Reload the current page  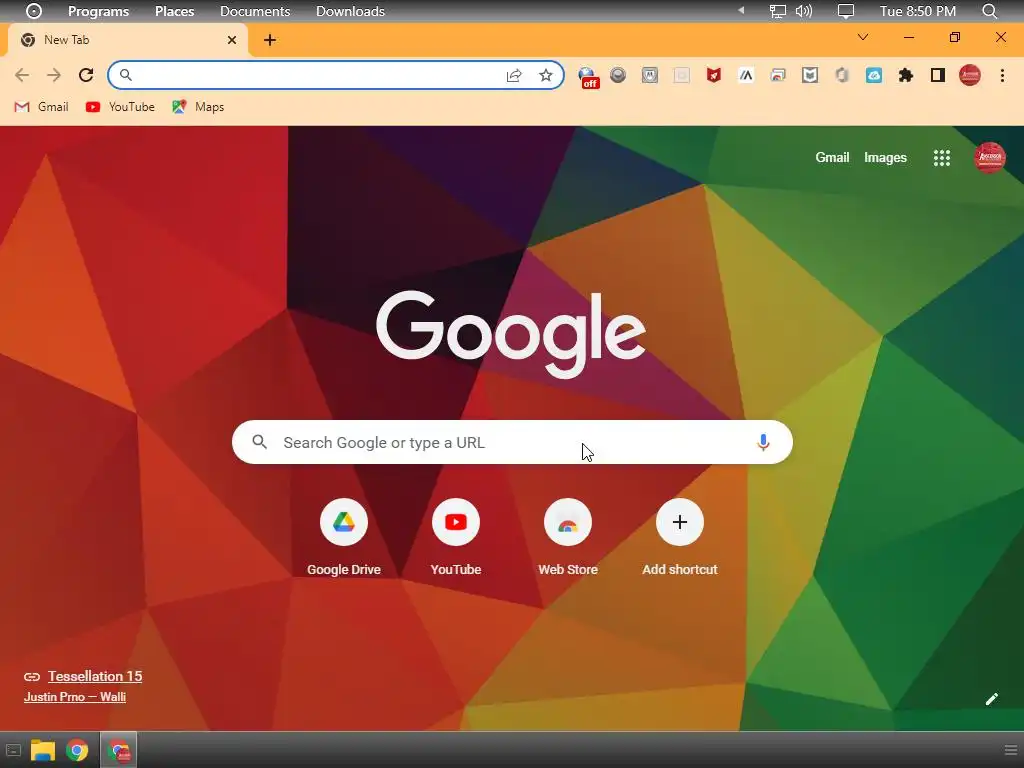86,75
